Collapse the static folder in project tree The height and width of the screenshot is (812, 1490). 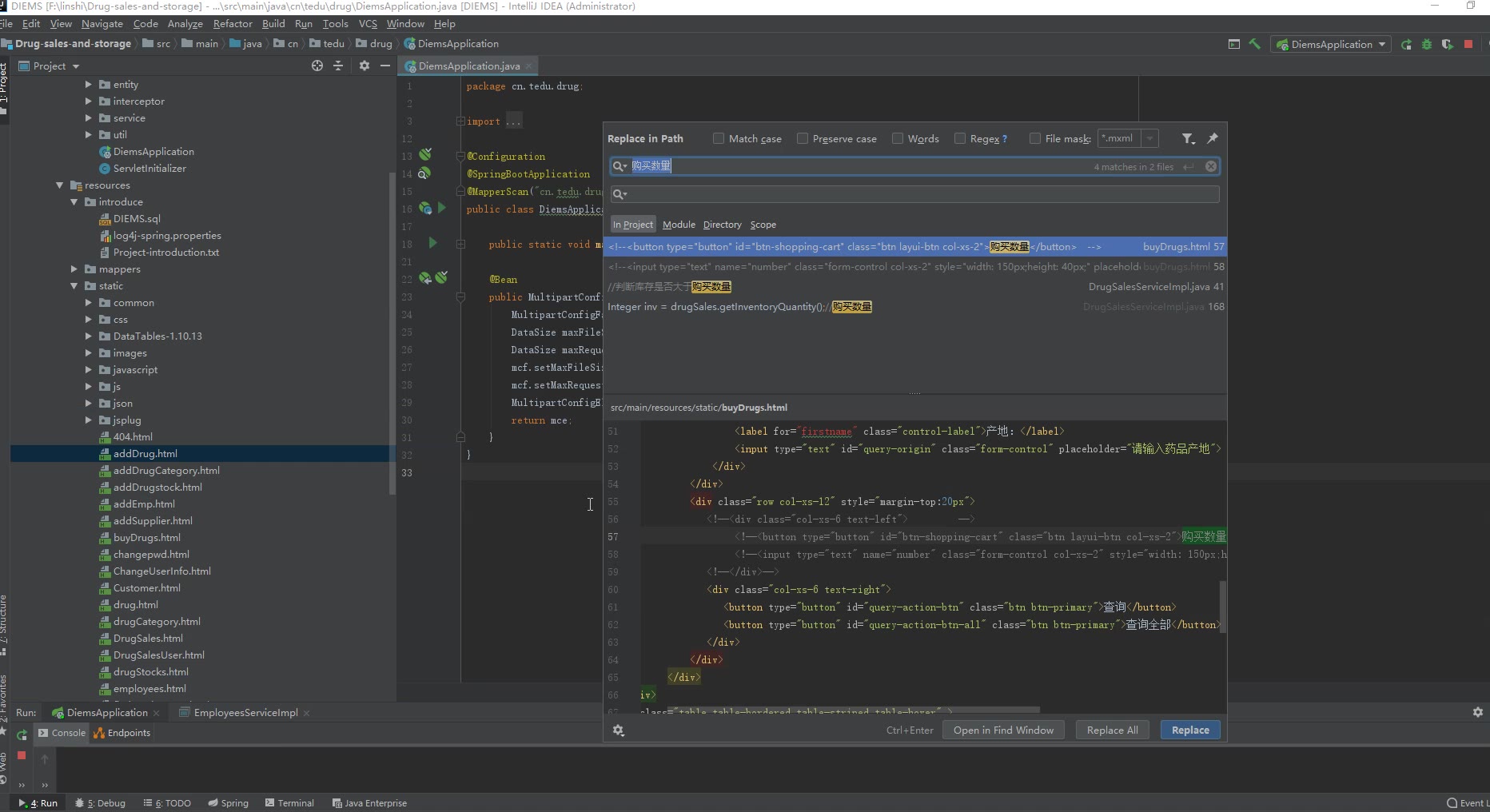(x=74, y=286)
